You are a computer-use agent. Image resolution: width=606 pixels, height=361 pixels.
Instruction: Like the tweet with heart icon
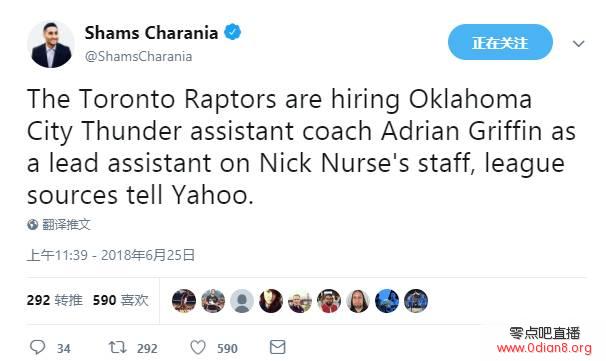coord(198,347)
